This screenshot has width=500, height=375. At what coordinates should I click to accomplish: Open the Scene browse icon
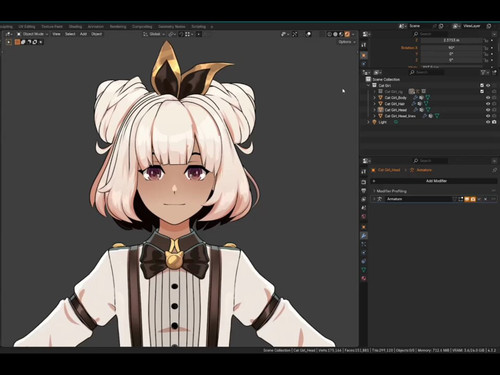(403, 26)
